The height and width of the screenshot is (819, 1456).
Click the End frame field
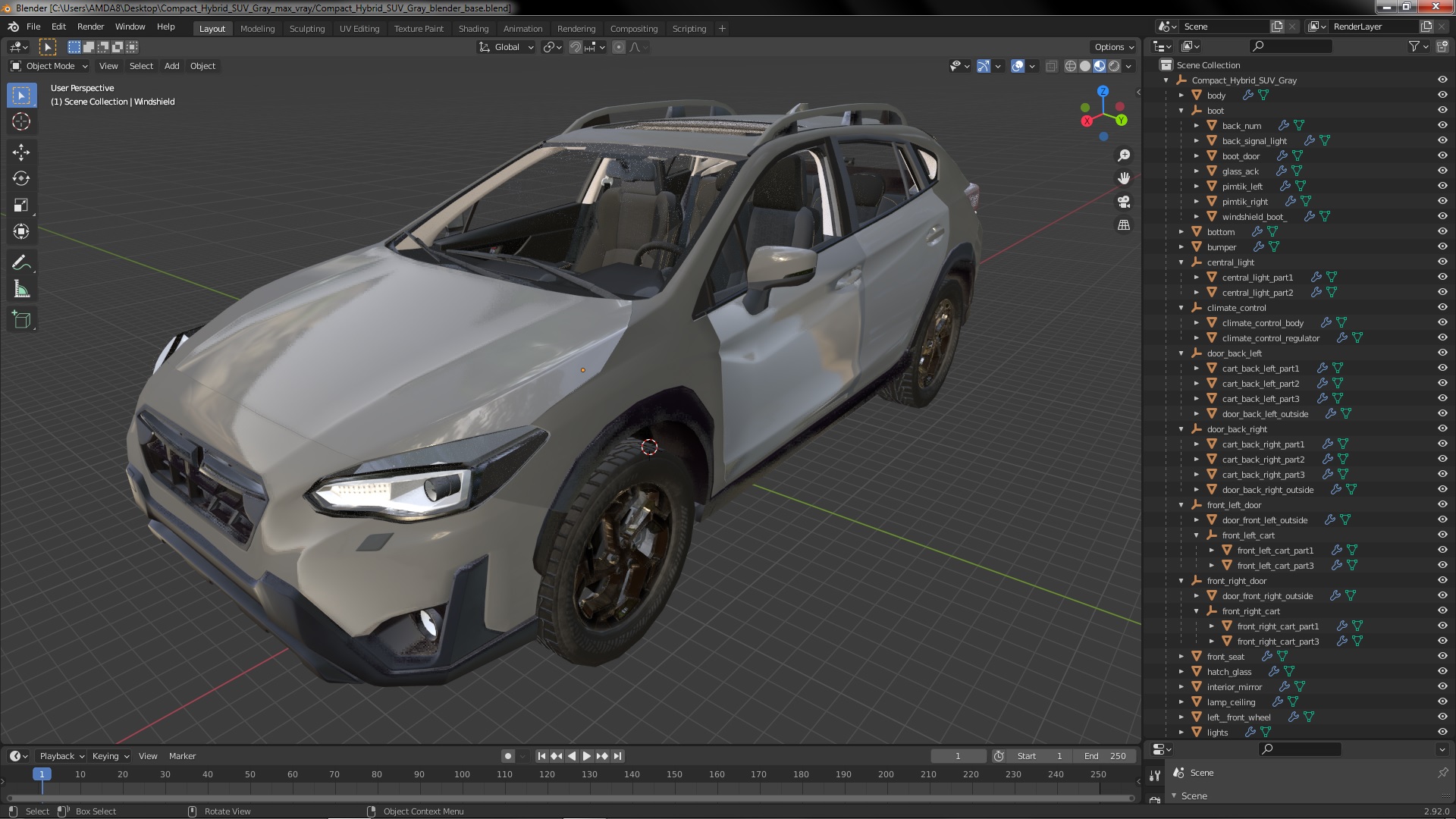click(x=1106, y=756)
